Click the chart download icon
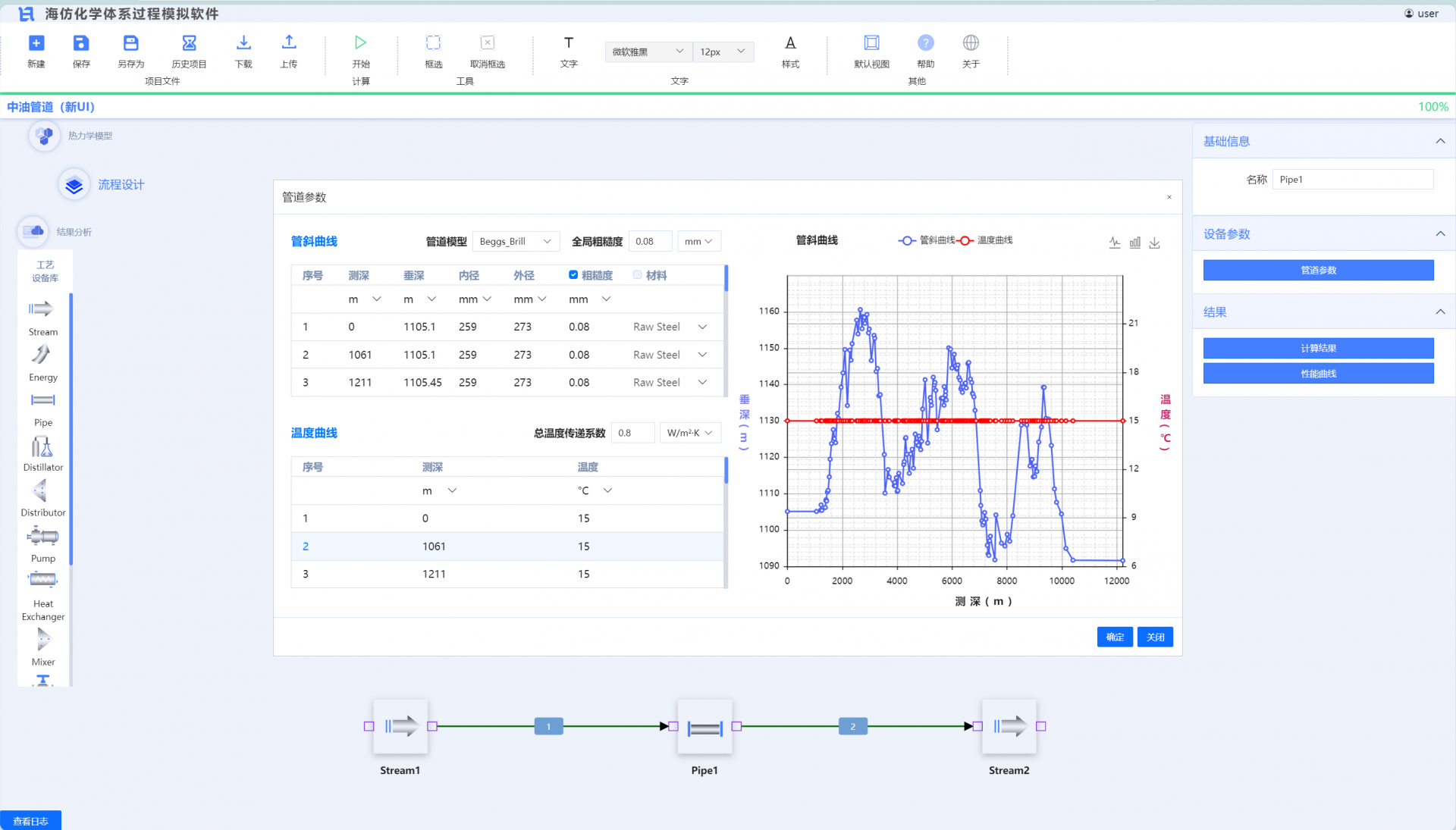 (1154, 243)
